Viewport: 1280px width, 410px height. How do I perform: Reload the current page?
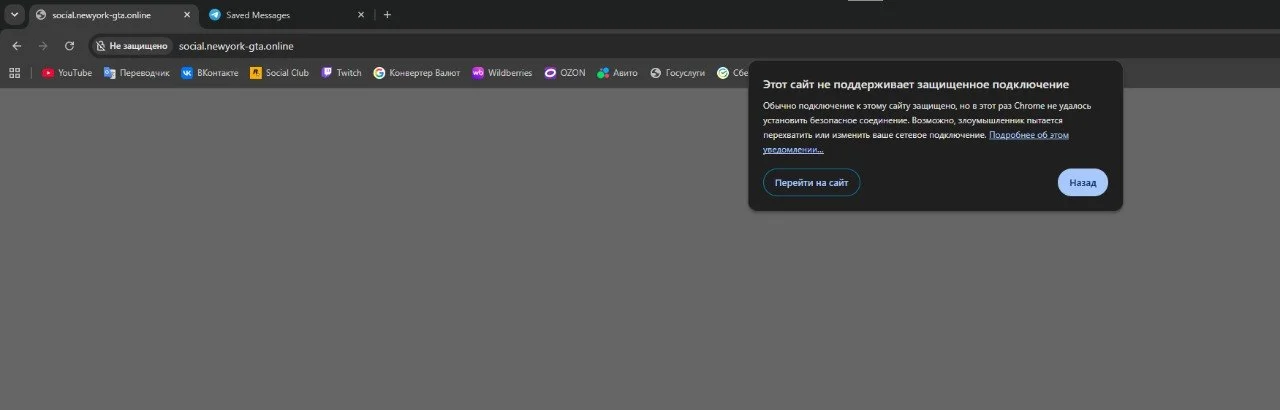tap(69, 46)
